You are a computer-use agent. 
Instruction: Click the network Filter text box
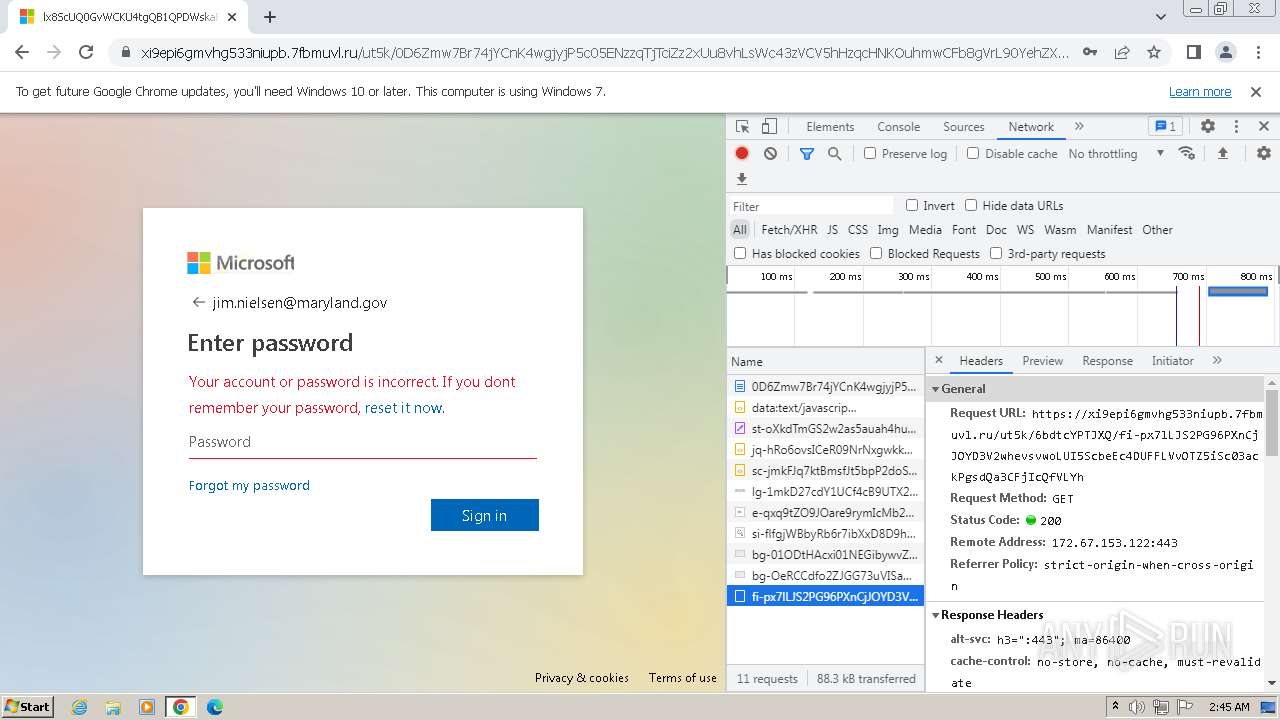(811, 206)
